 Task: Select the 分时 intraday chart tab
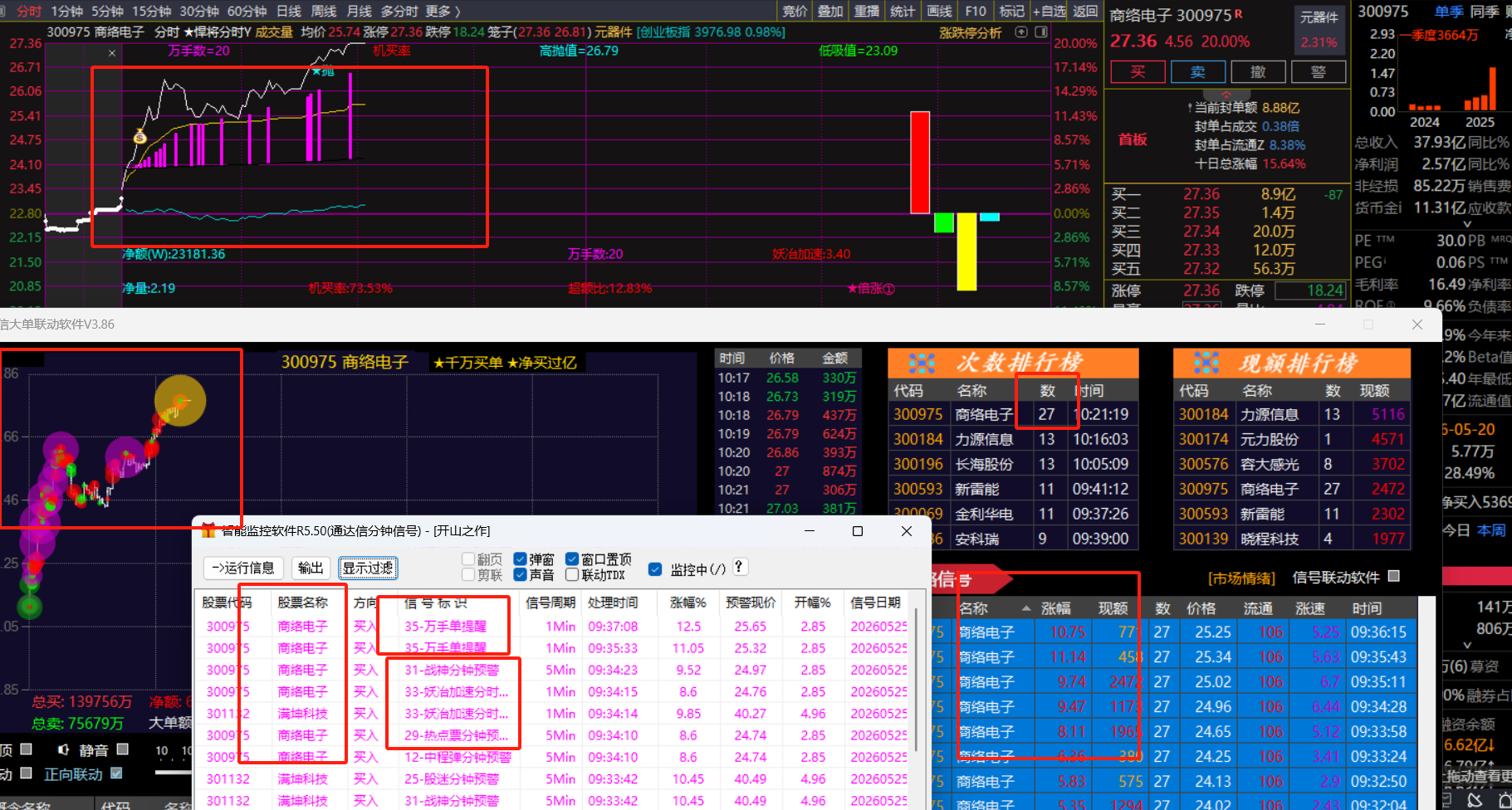pos(29,11)
